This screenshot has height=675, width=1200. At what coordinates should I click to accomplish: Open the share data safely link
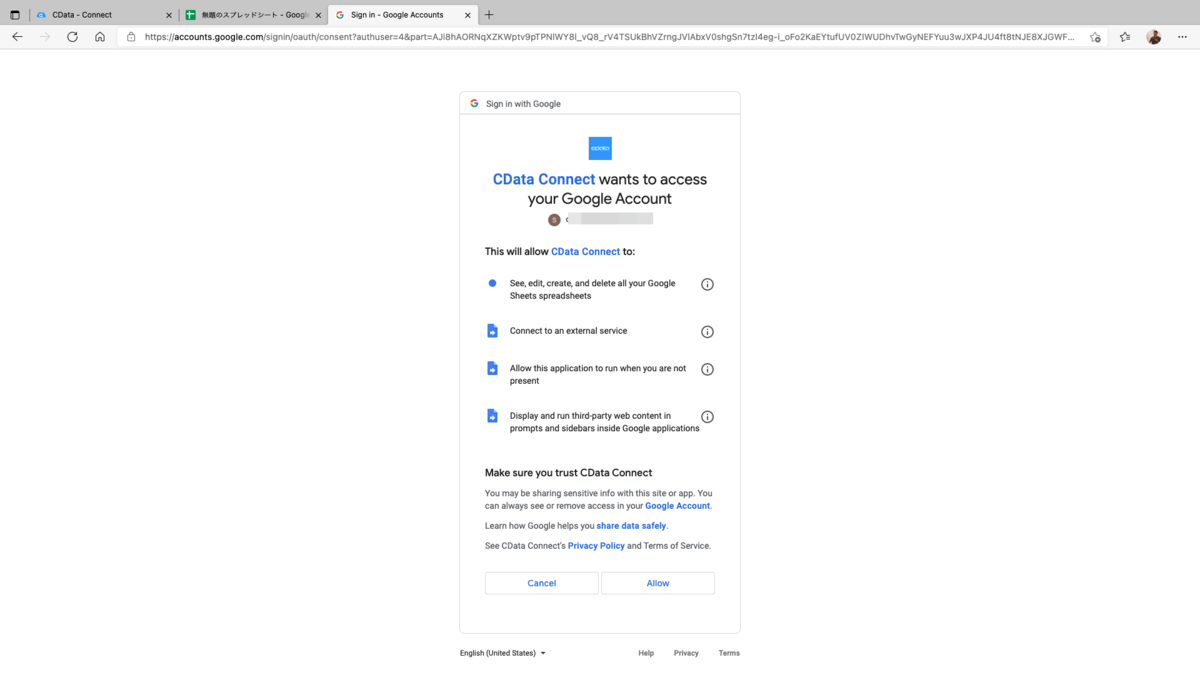(x=631, y=526)
